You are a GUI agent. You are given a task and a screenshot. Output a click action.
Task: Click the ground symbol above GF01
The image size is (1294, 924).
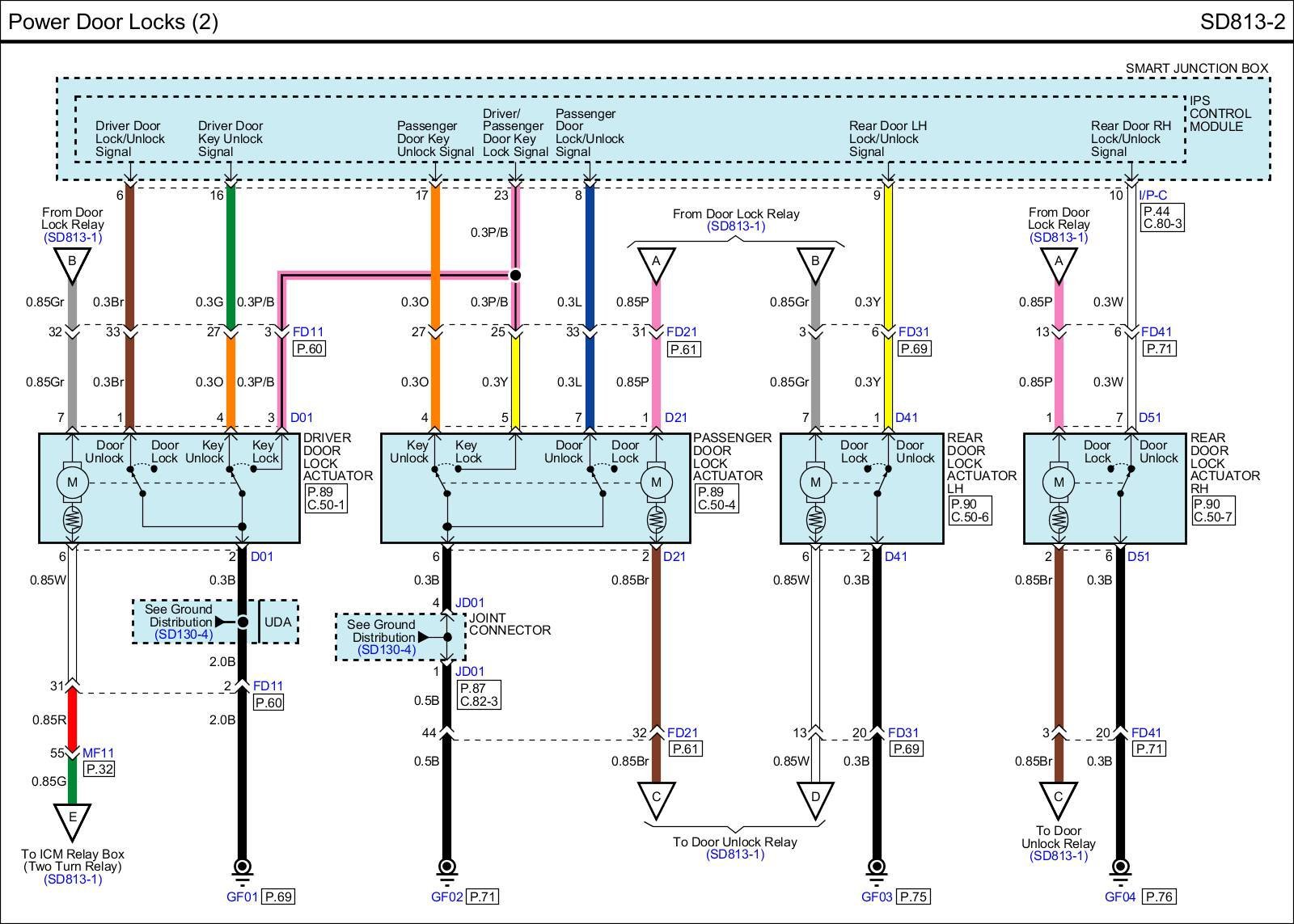[x=241, y=869]
